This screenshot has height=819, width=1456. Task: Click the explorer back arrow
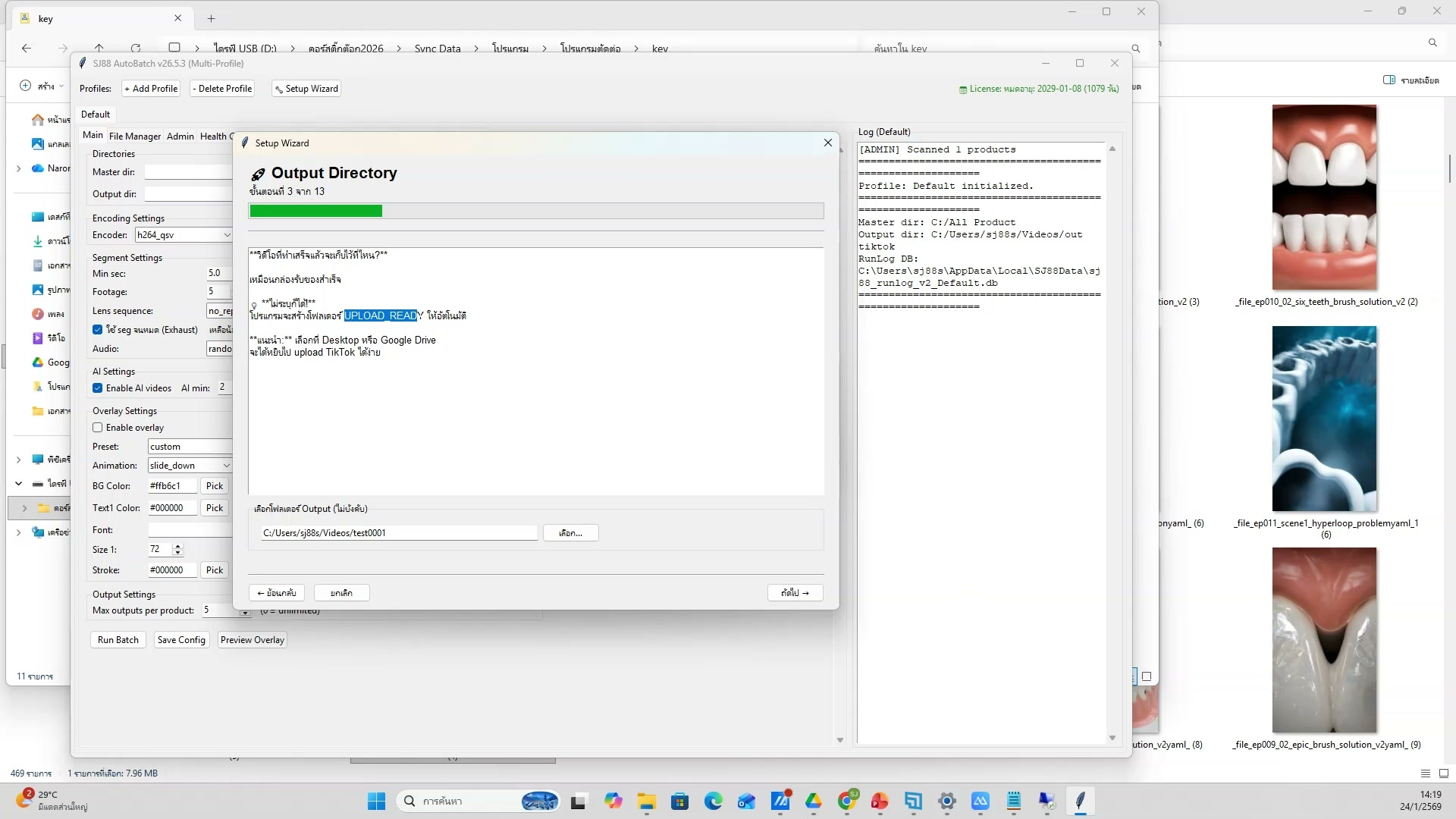click(x=27, y=48)
